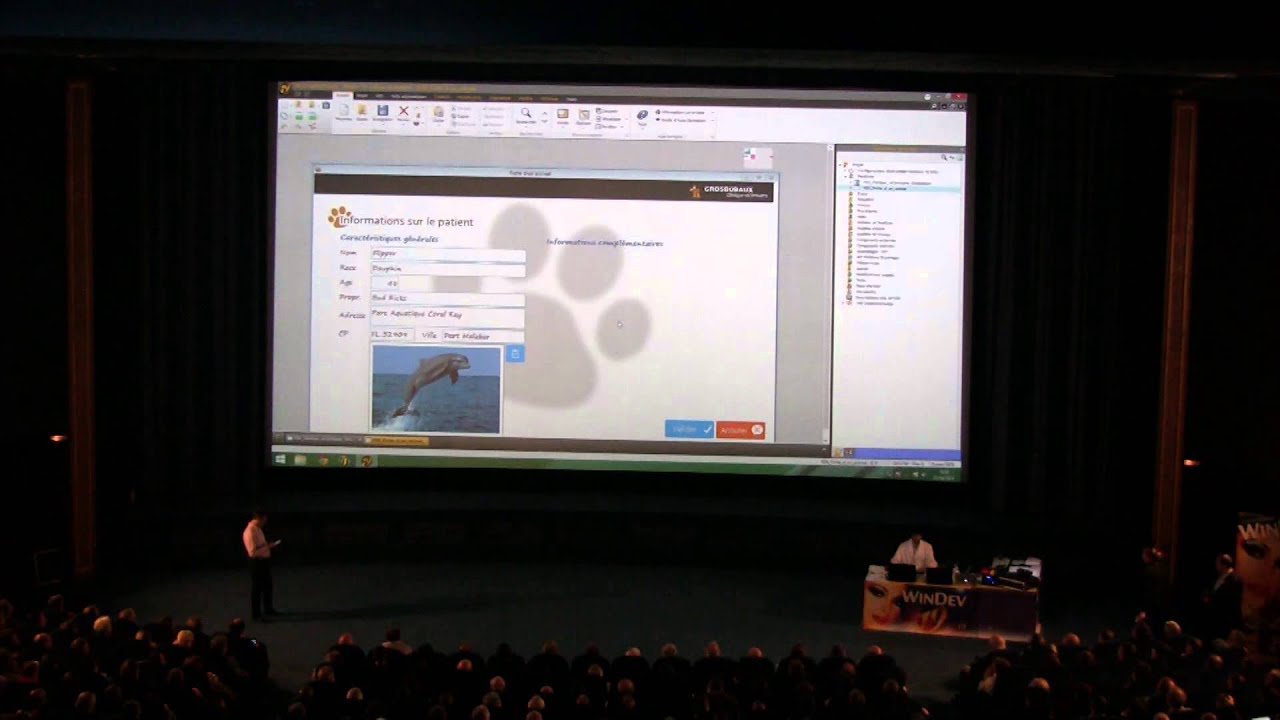Open the Accueil ribbon tab

tap(342, 96)
